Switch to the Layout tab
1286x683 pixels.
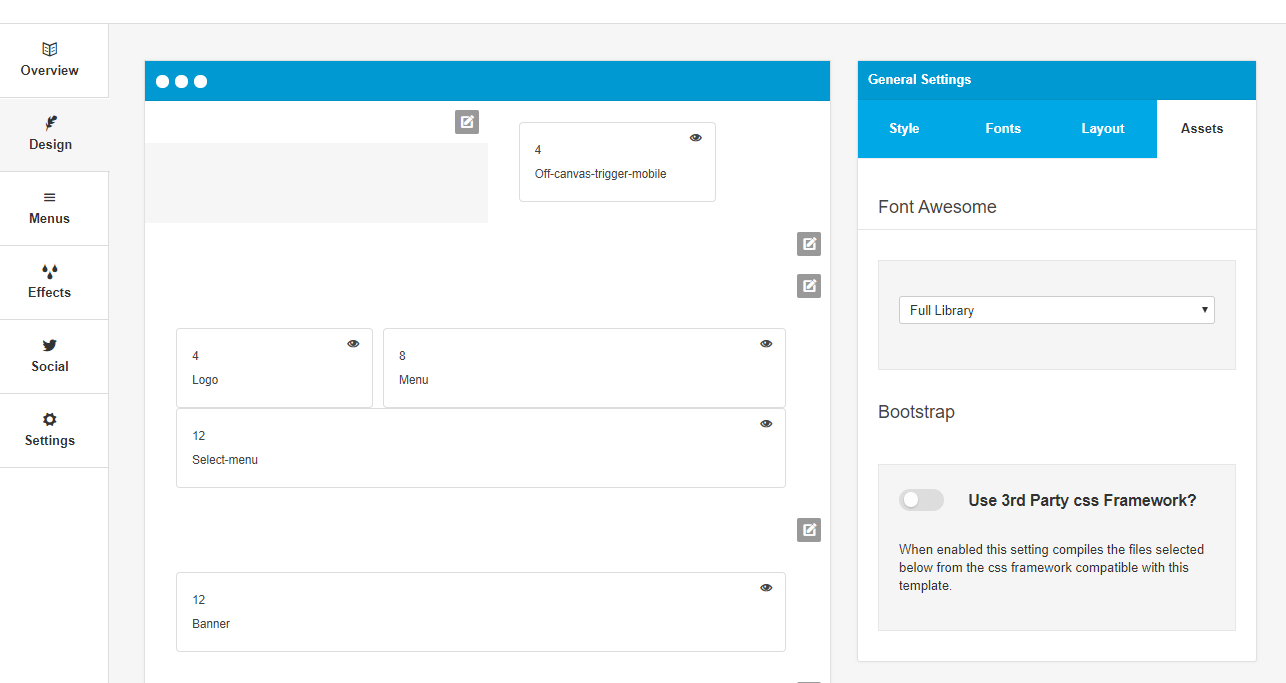tap(1103, 129)
